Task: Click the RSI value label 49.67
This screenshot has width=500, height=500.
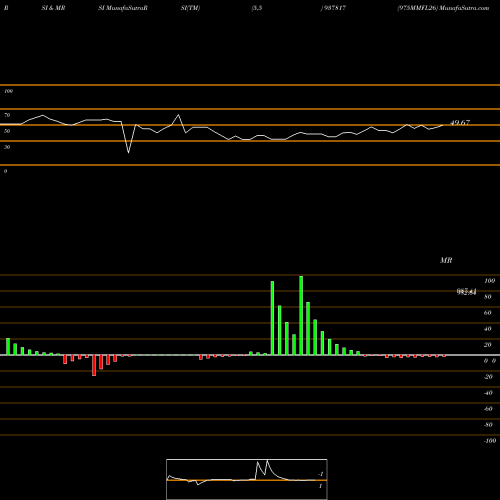Action: click(460, 123)
